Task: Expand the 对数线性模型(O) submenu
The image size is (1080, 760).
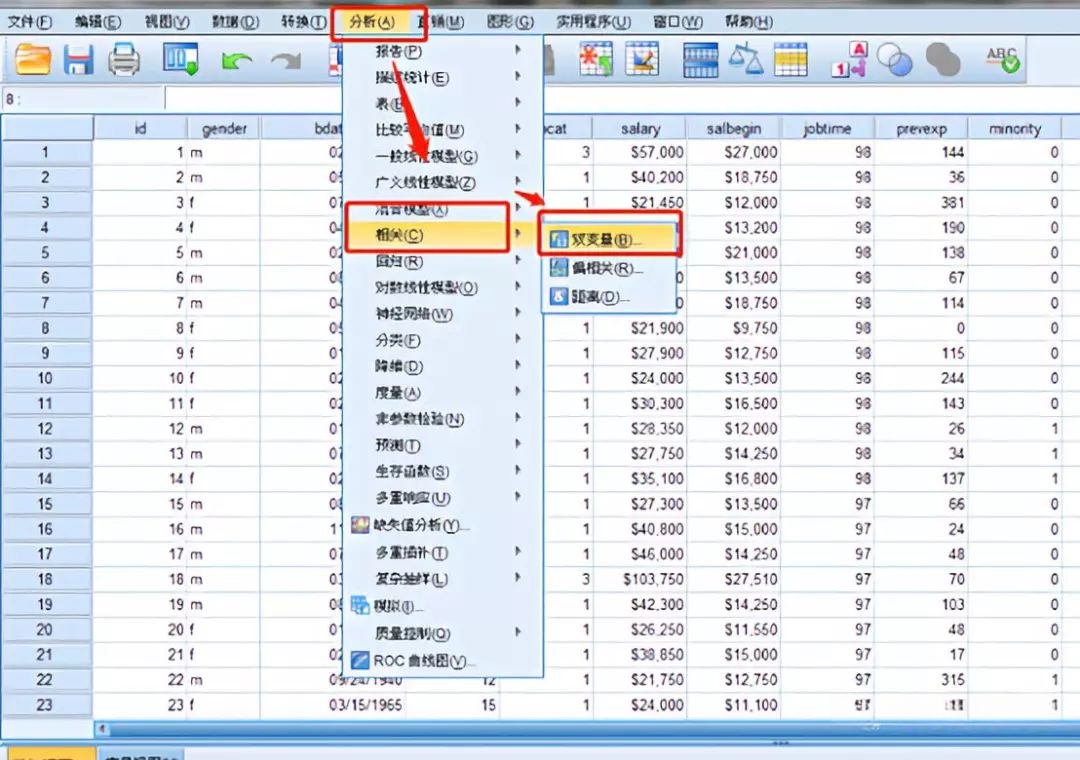Action: (442, 288)
